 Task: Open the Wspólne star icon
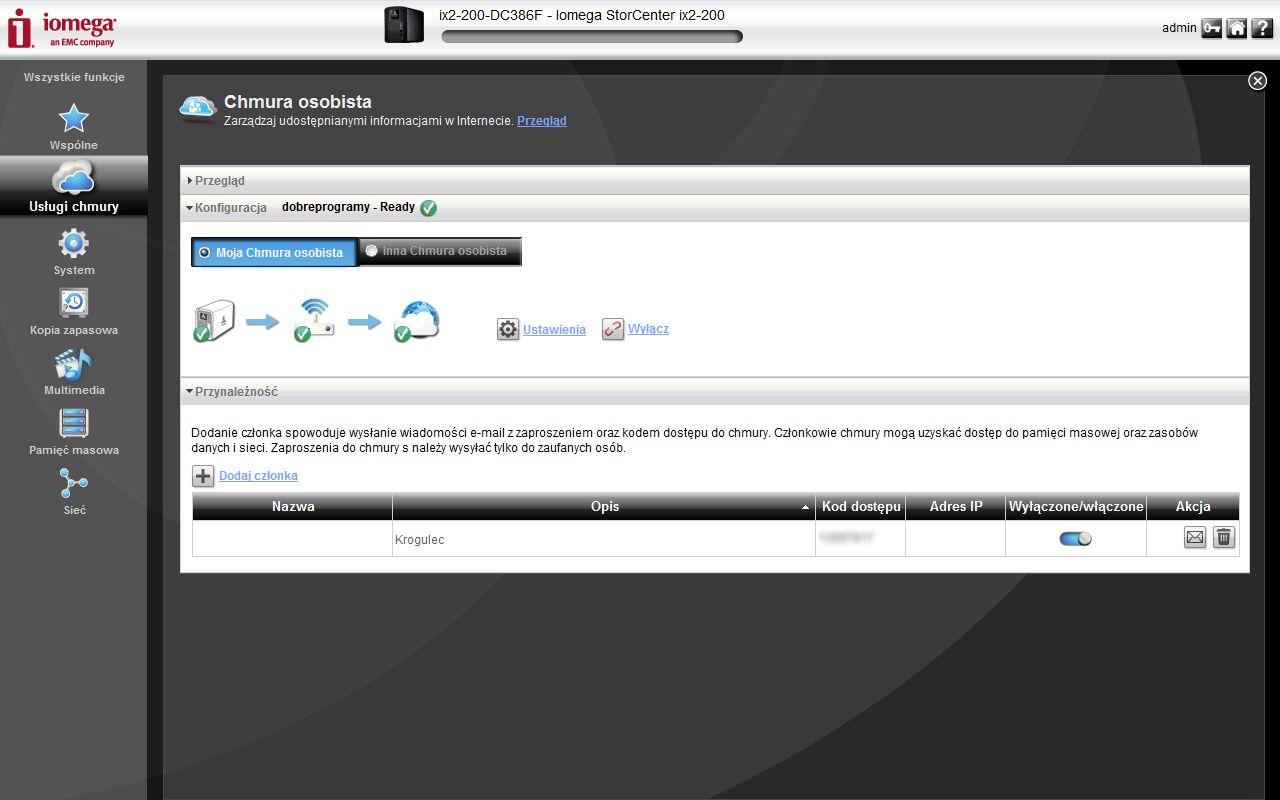pos(74,118)
